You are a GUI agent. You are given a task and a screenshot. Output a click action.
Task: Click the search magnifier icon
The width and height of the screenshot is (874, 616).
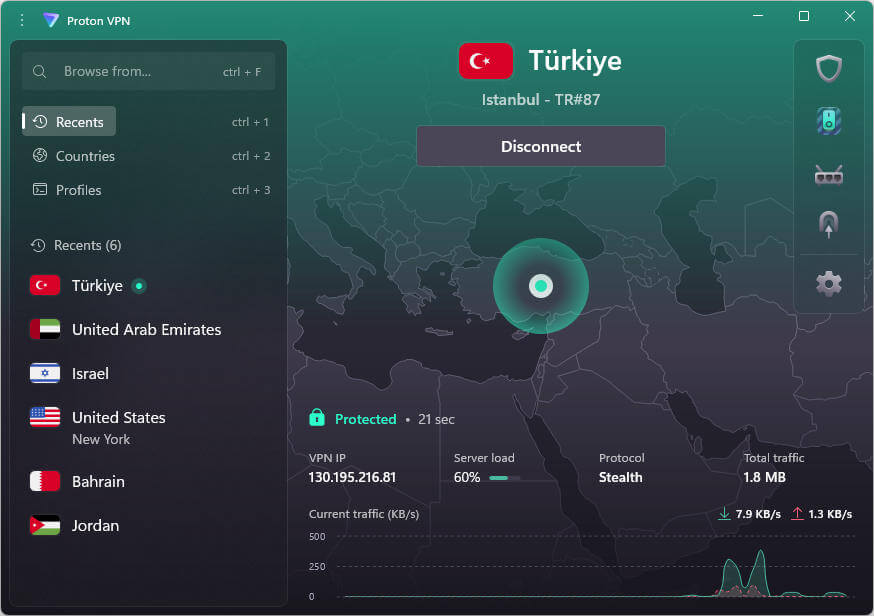click(40, 71)
